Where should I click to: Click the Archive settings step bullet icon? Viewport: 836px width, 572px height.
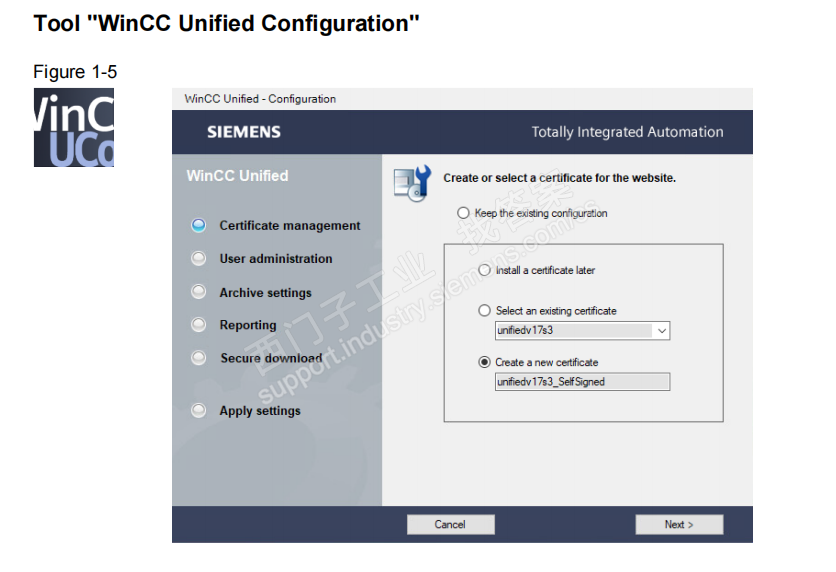point(199,293)
